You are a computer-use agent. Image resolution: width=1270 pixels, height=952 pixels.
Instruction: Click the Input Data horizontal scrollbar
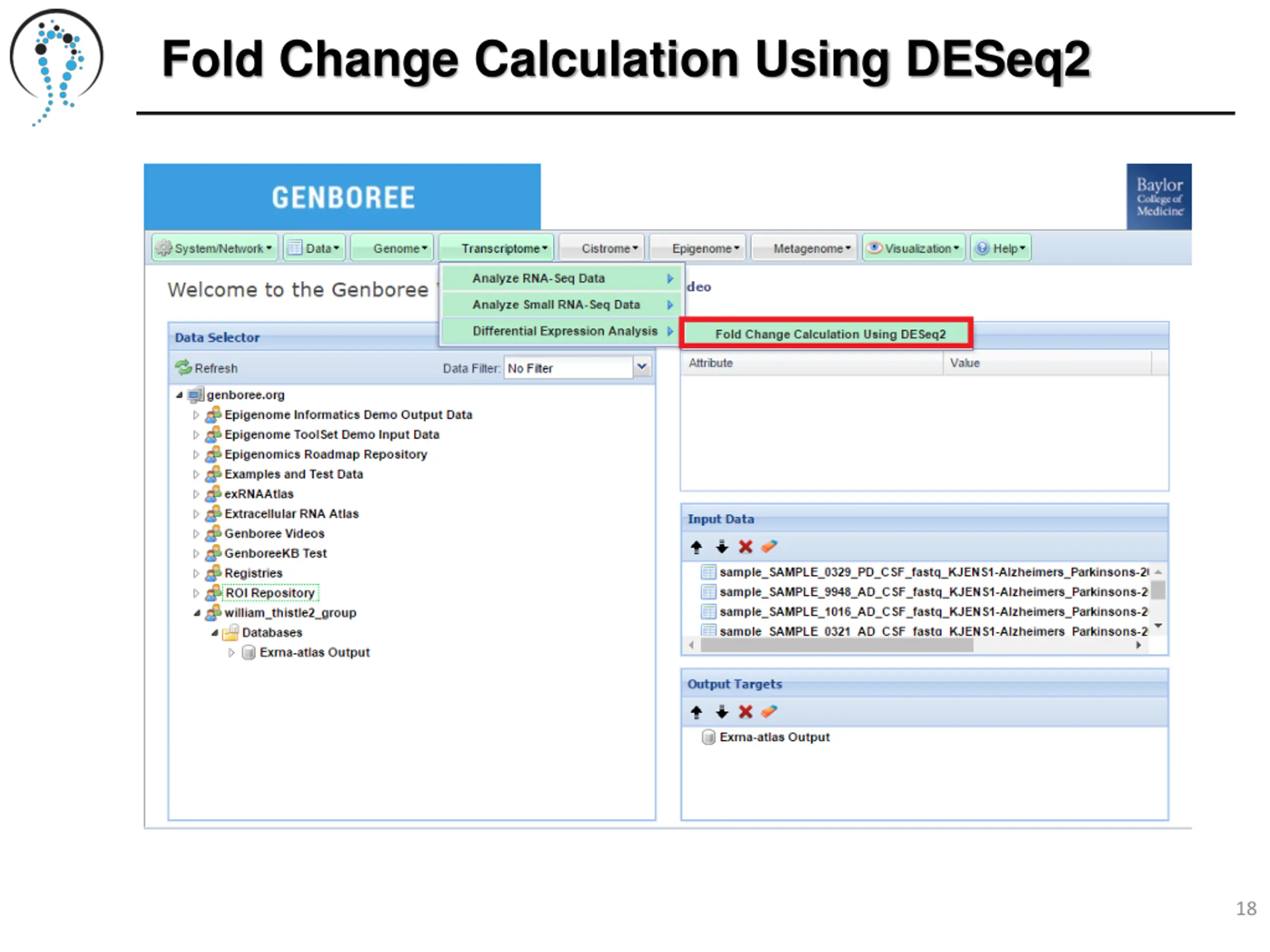(x=837, y=646)
